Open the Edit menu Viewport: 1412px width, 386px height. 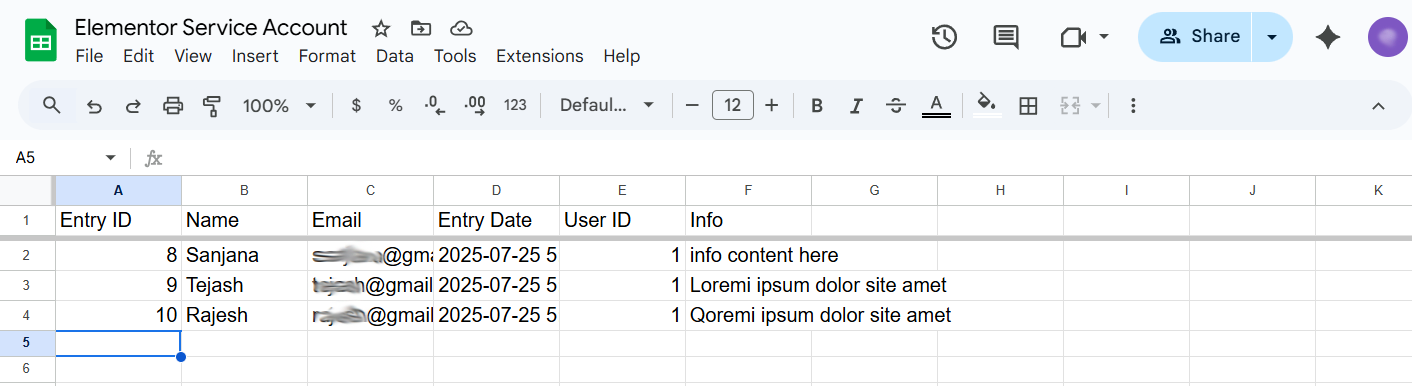(138, 56)
